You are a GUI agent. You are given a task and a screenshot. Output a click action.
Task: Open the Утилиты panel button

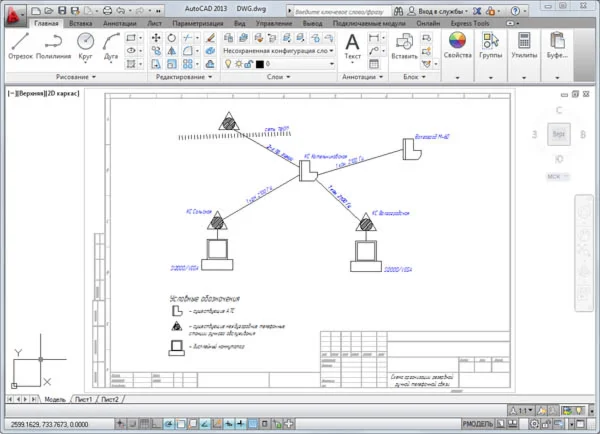point(524,46)
